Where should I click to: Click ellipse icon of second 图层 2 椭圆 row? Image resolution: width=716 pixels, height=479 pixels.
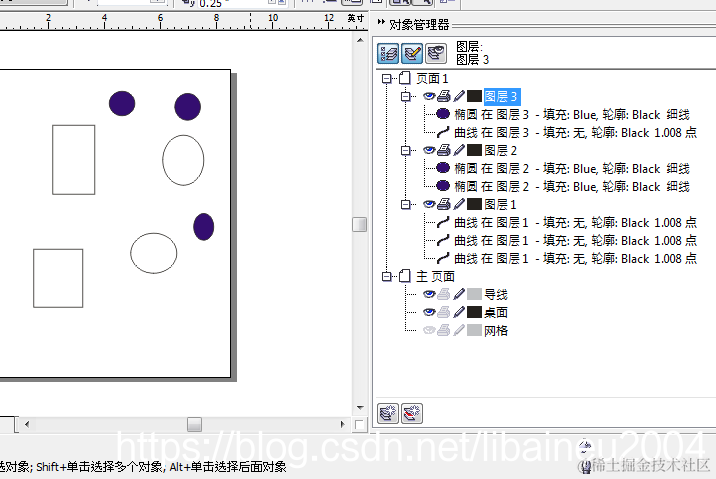(x=443, y=185)
